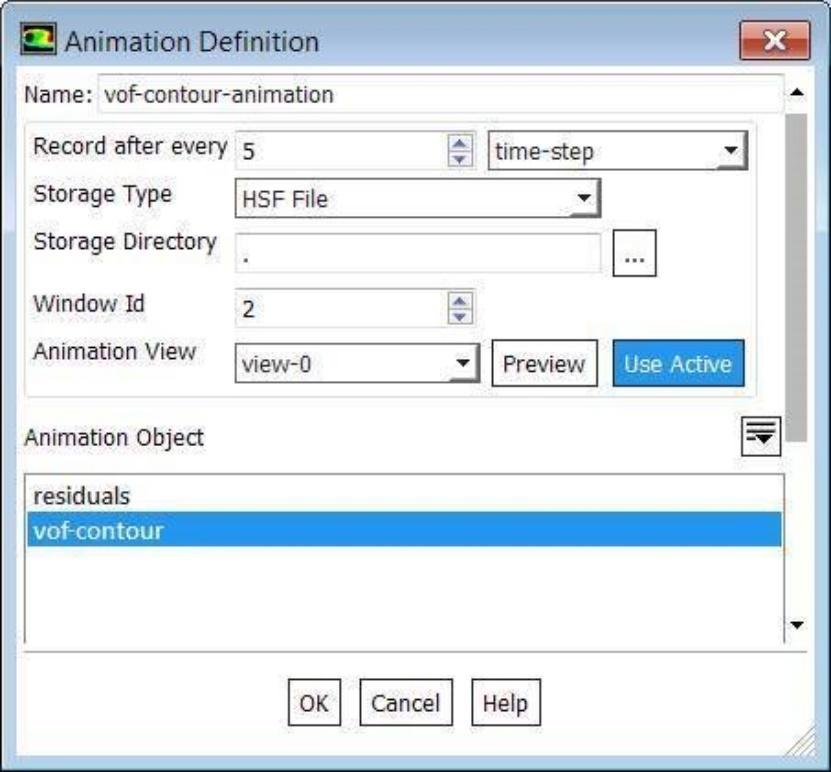Decrement the Window Id spinner
This screenshot has width=831, height=772.
coord(459,316)
